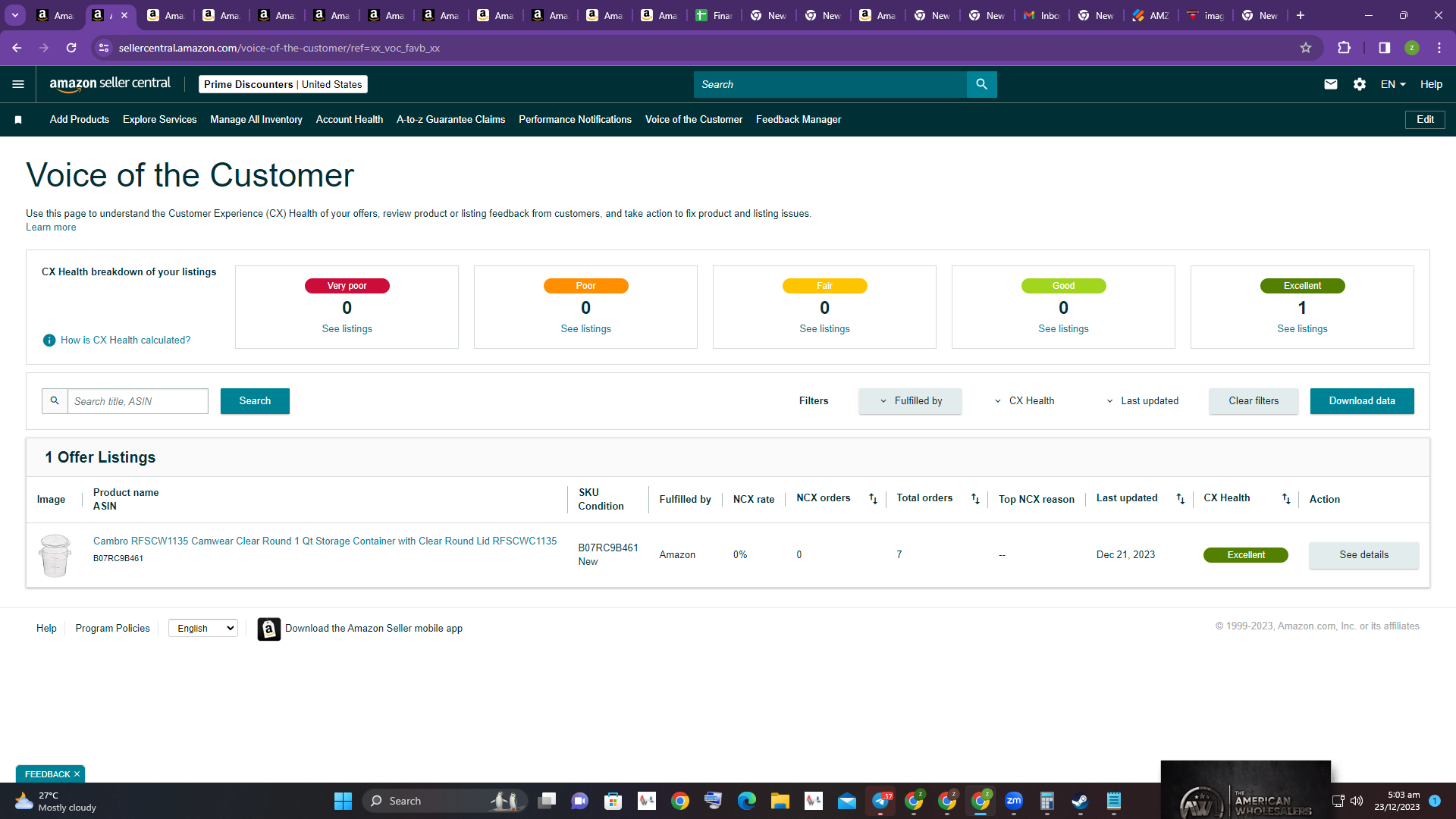Image resolution: width=1456 pixels, height=819 pixels.
Task: Open the Chrome three-dot menu
Action: click(x=1439, y=48)
